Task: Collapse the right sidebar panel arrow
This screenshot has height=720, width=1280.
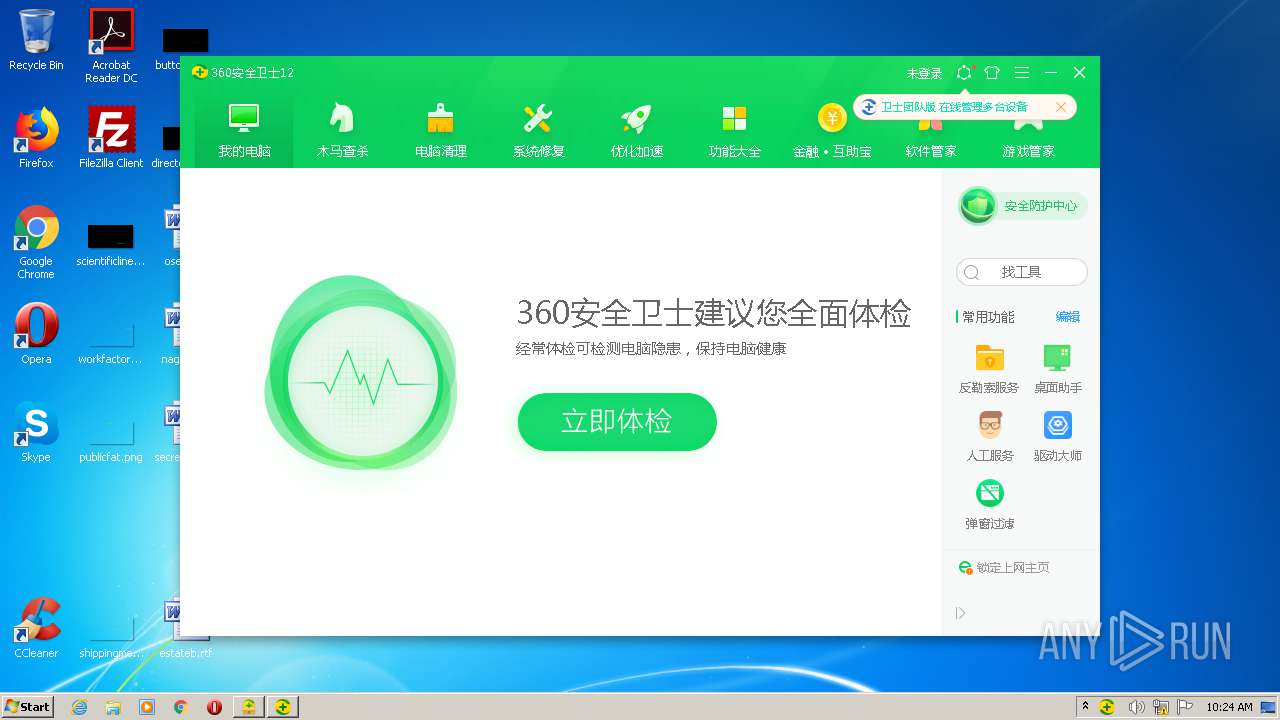Action: pos(961,613)
